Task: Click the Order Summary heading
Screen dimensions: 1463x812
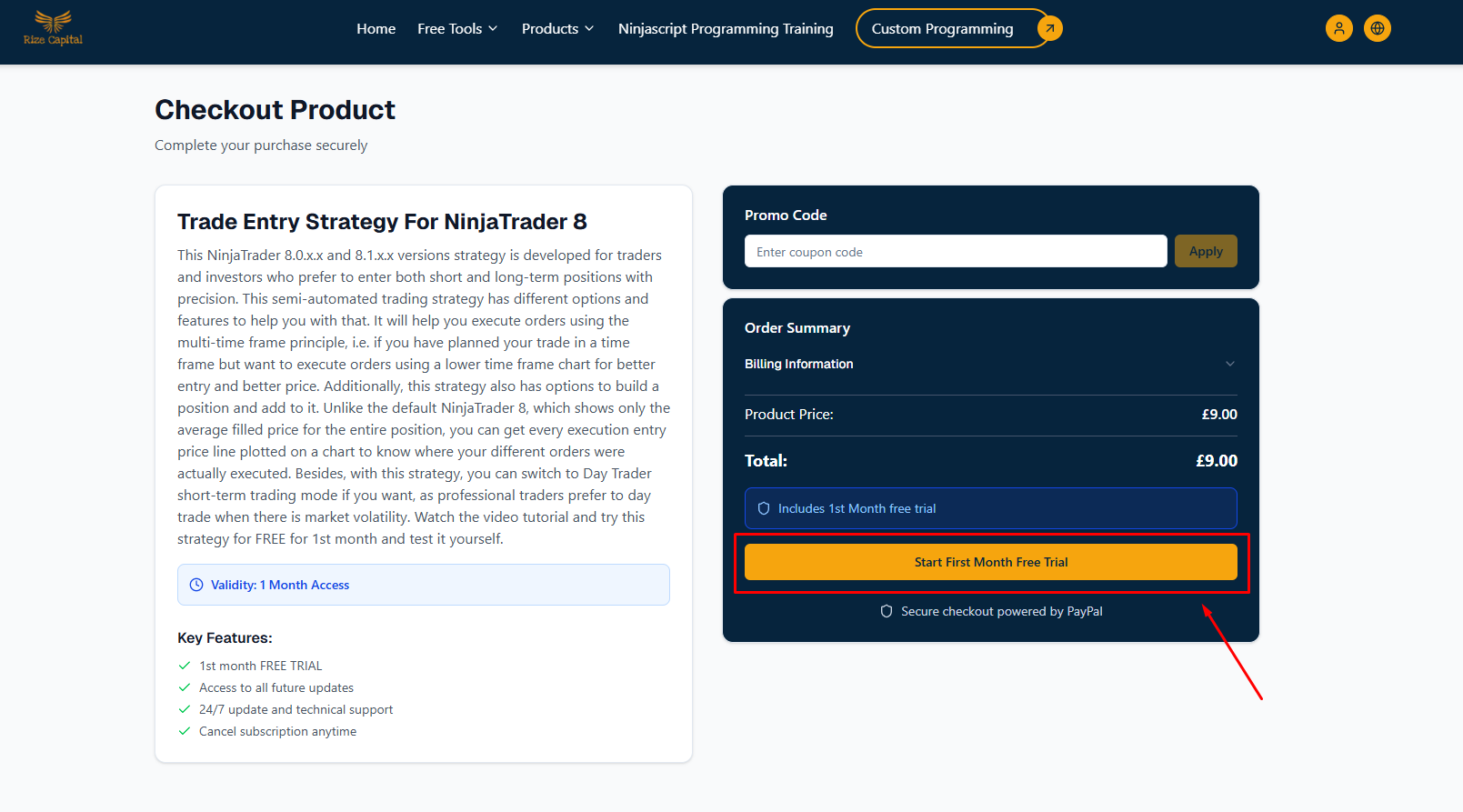Action: click(x=797, y=328)
